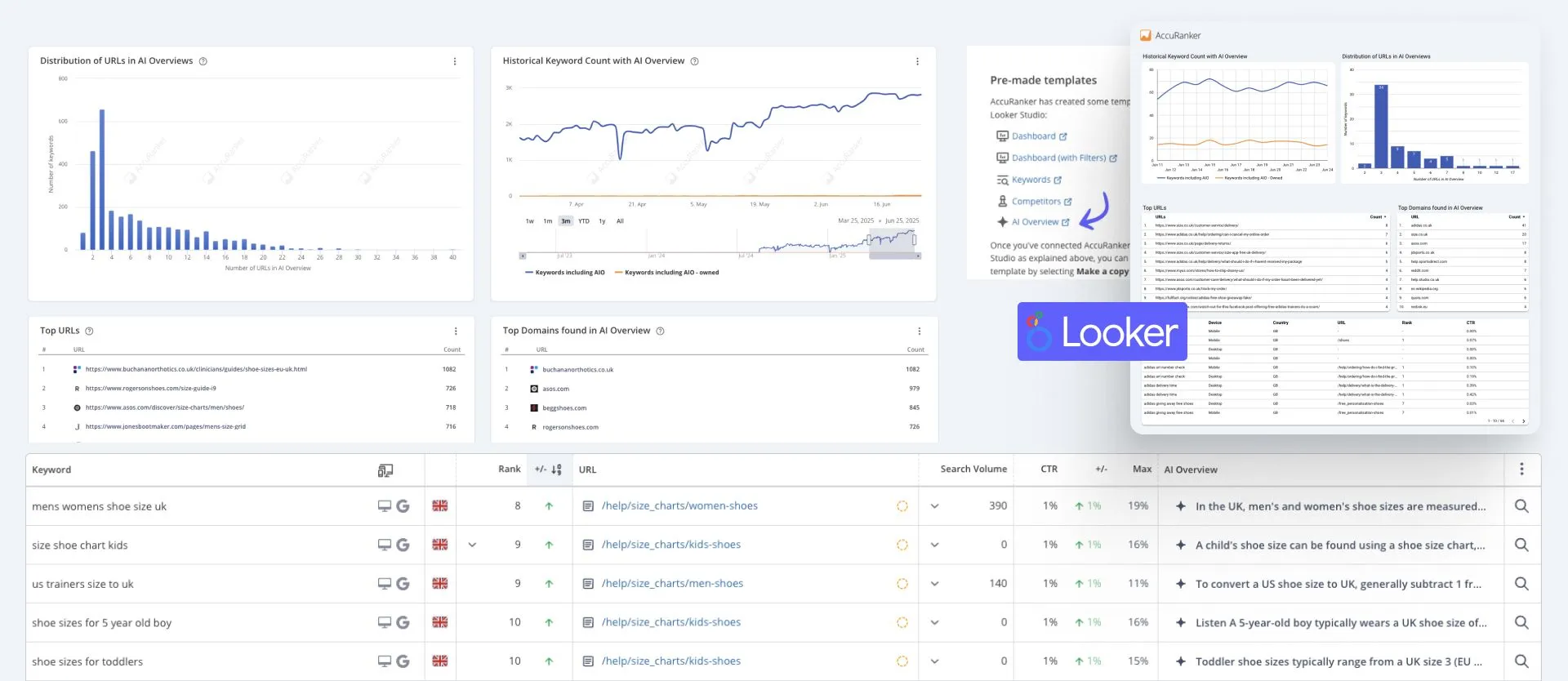Screen dimensions: 1568x681
Task: Click help icon beside Historical Keyword Count title
Action: click(694, 61)
